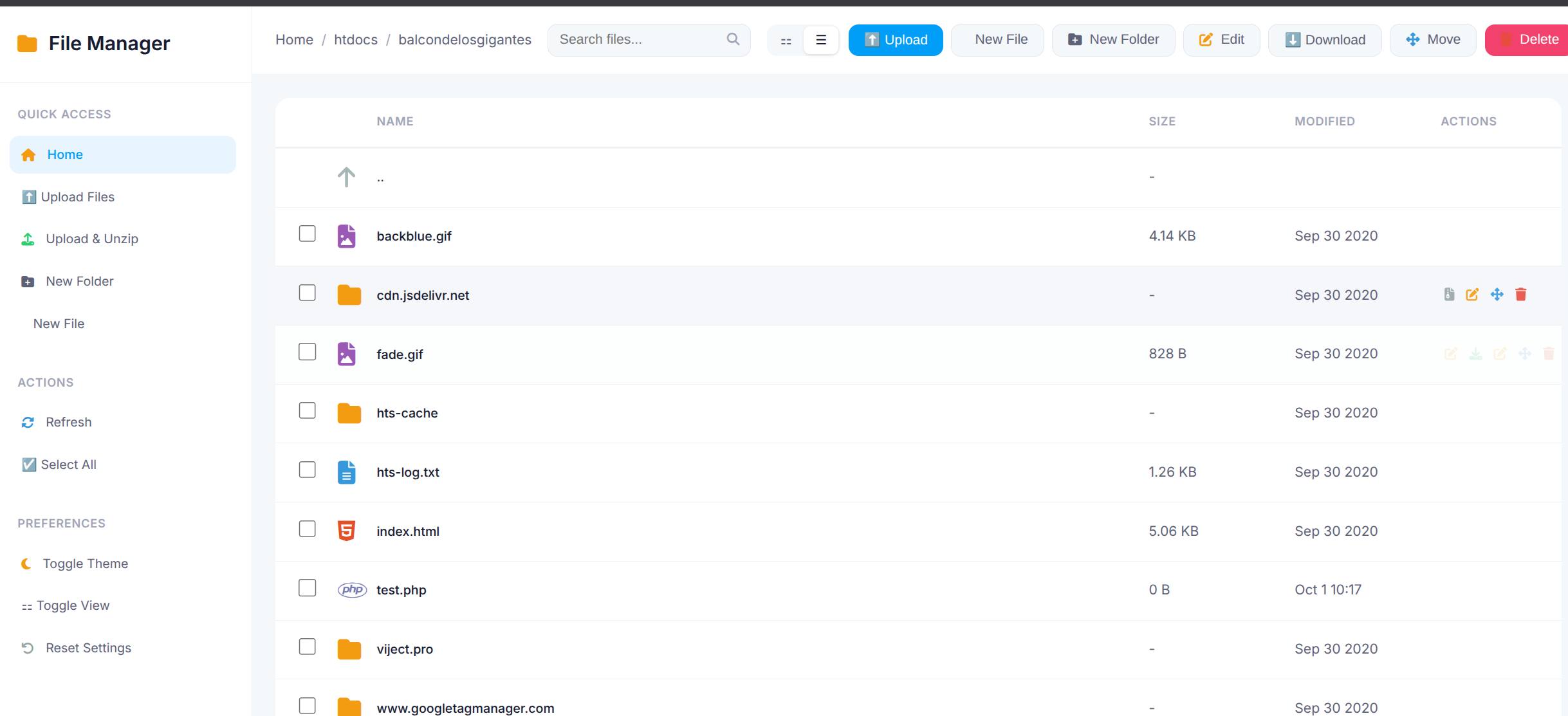
Task: Click the text file icon of hts-log.txt
Action: coord(346,472)
